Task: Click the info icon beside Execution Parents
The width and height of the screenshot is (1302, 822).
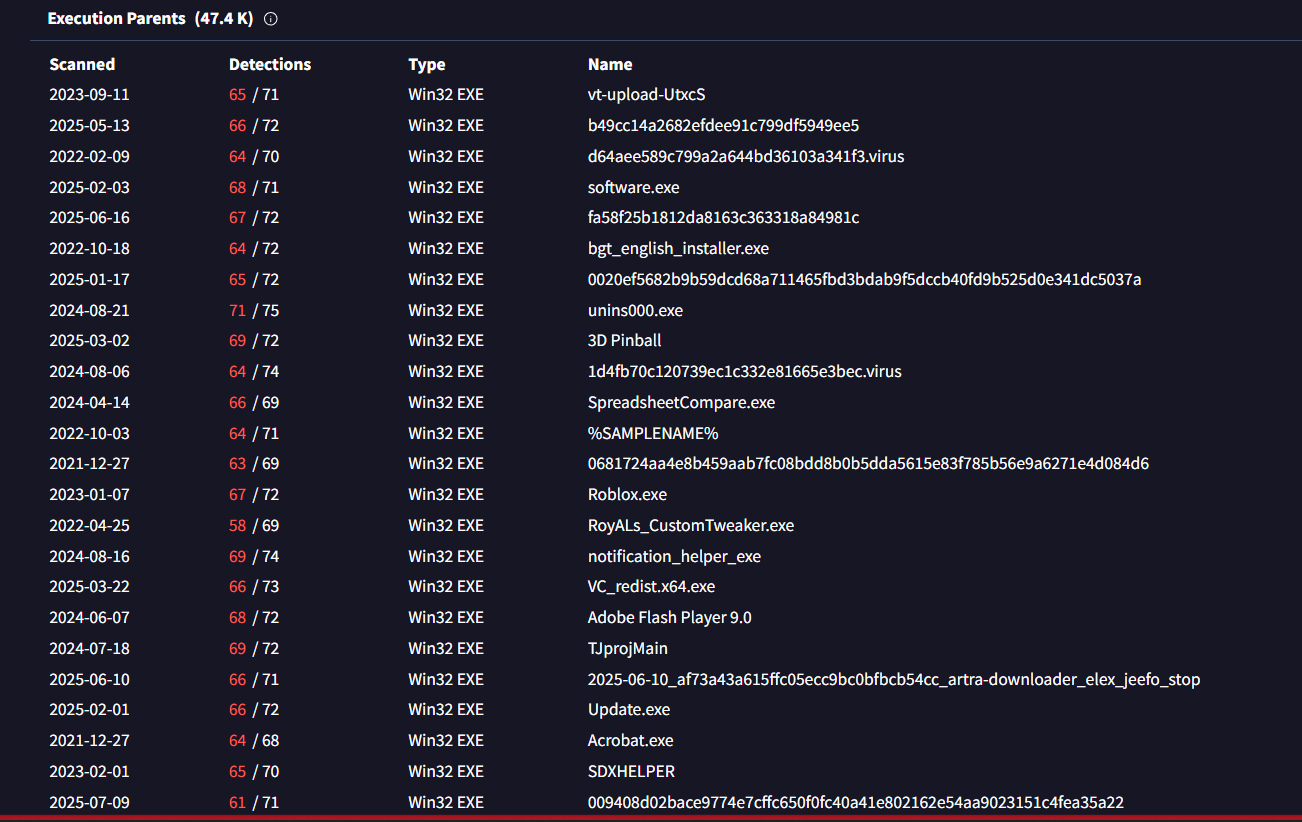Action: click(x=270, y=19)
